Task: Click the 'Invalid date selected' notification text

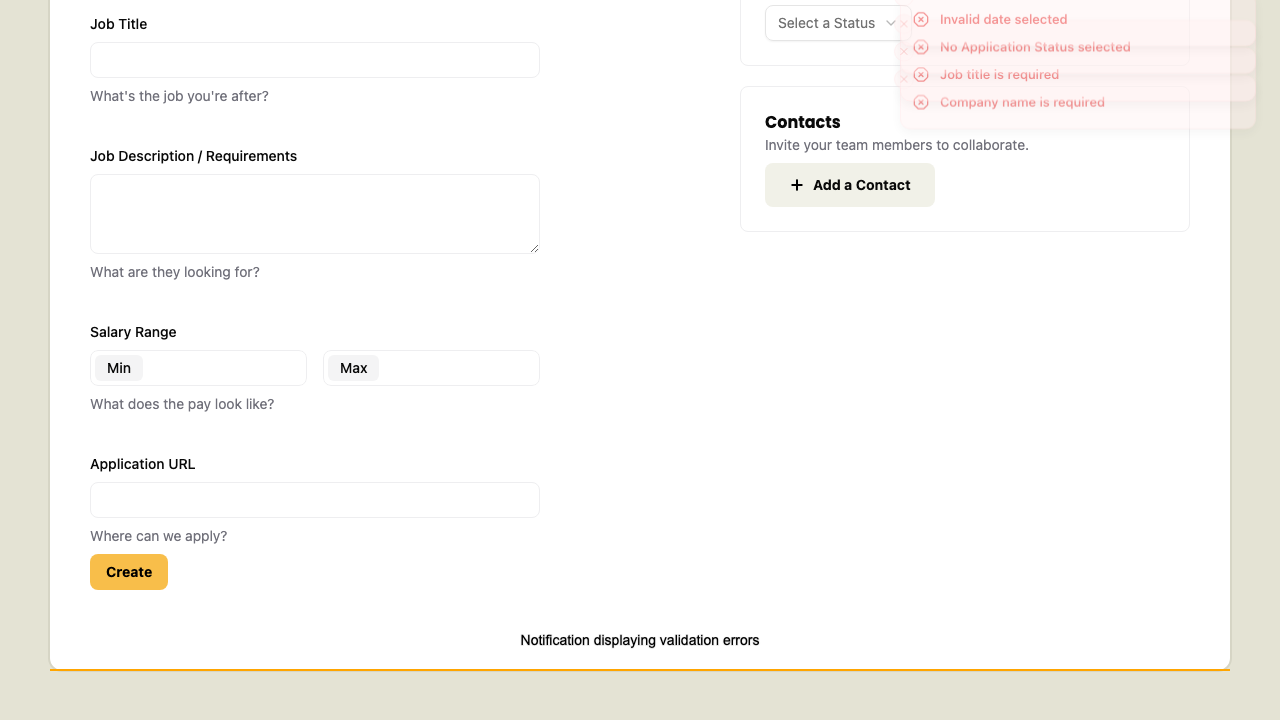Action: 1003,20
